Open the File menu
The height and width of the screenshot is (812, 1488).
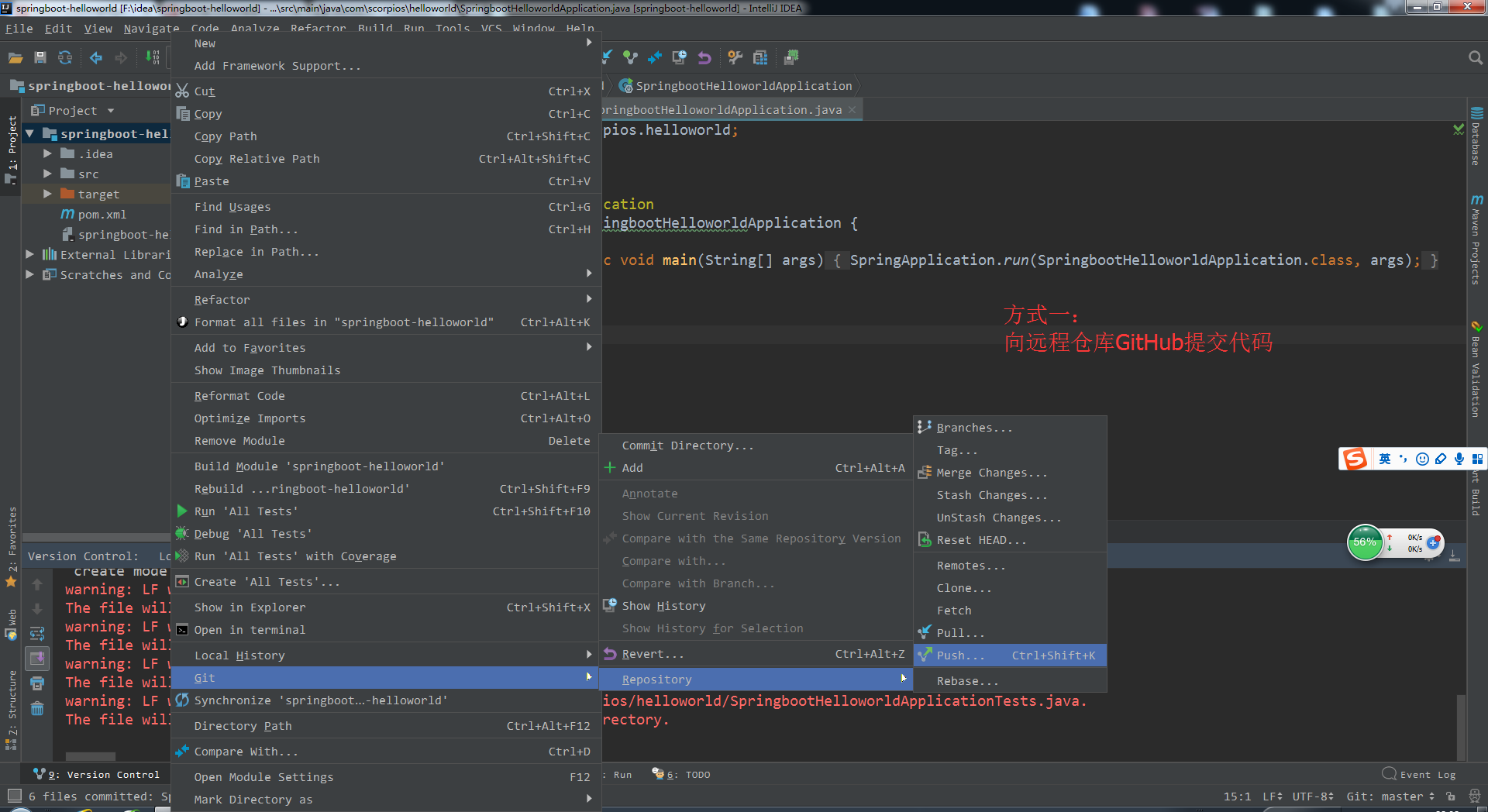(x=19, y=29)
